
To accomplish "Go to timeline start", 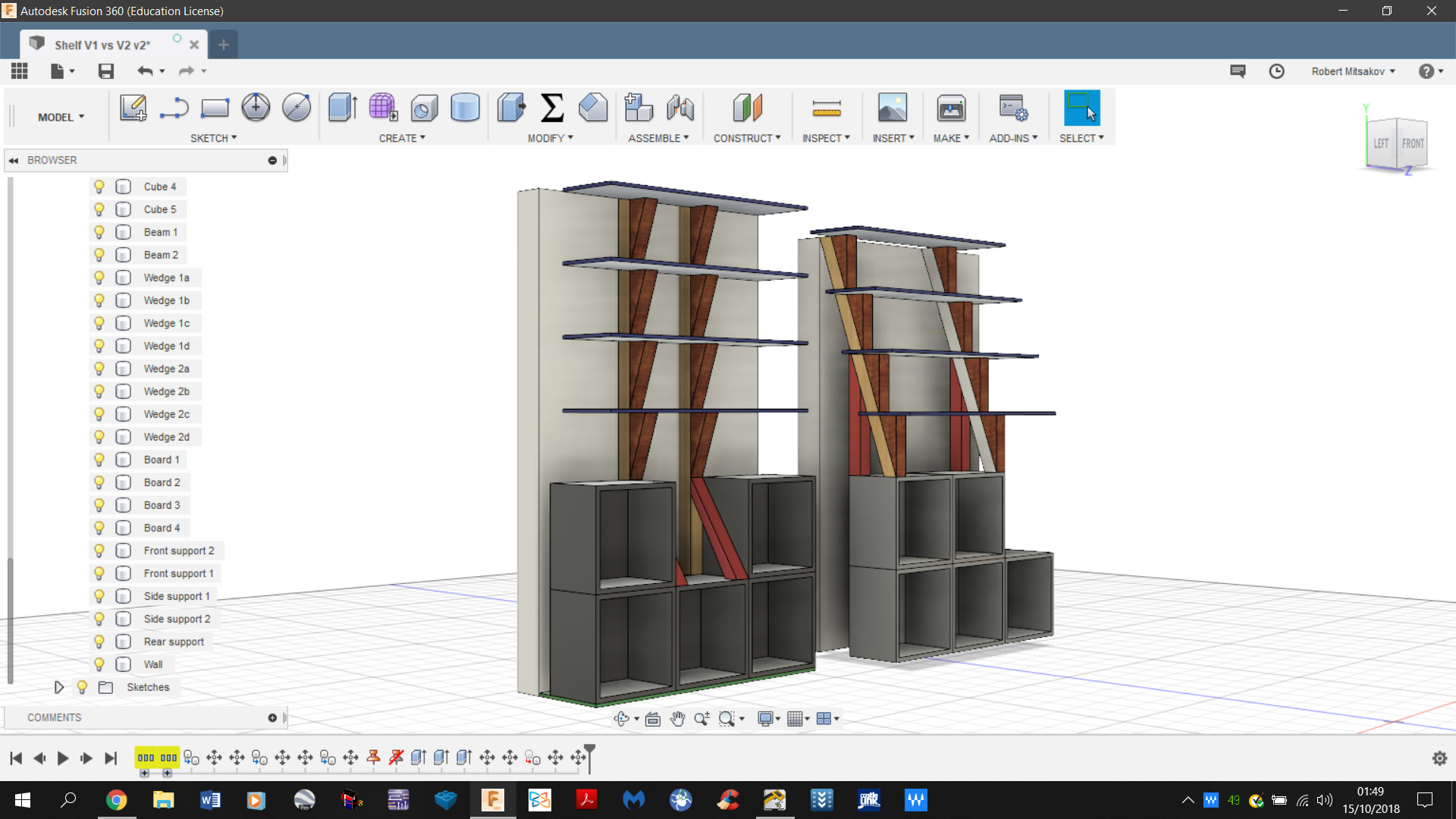I will pyautogui.click(x=16, y=758).
